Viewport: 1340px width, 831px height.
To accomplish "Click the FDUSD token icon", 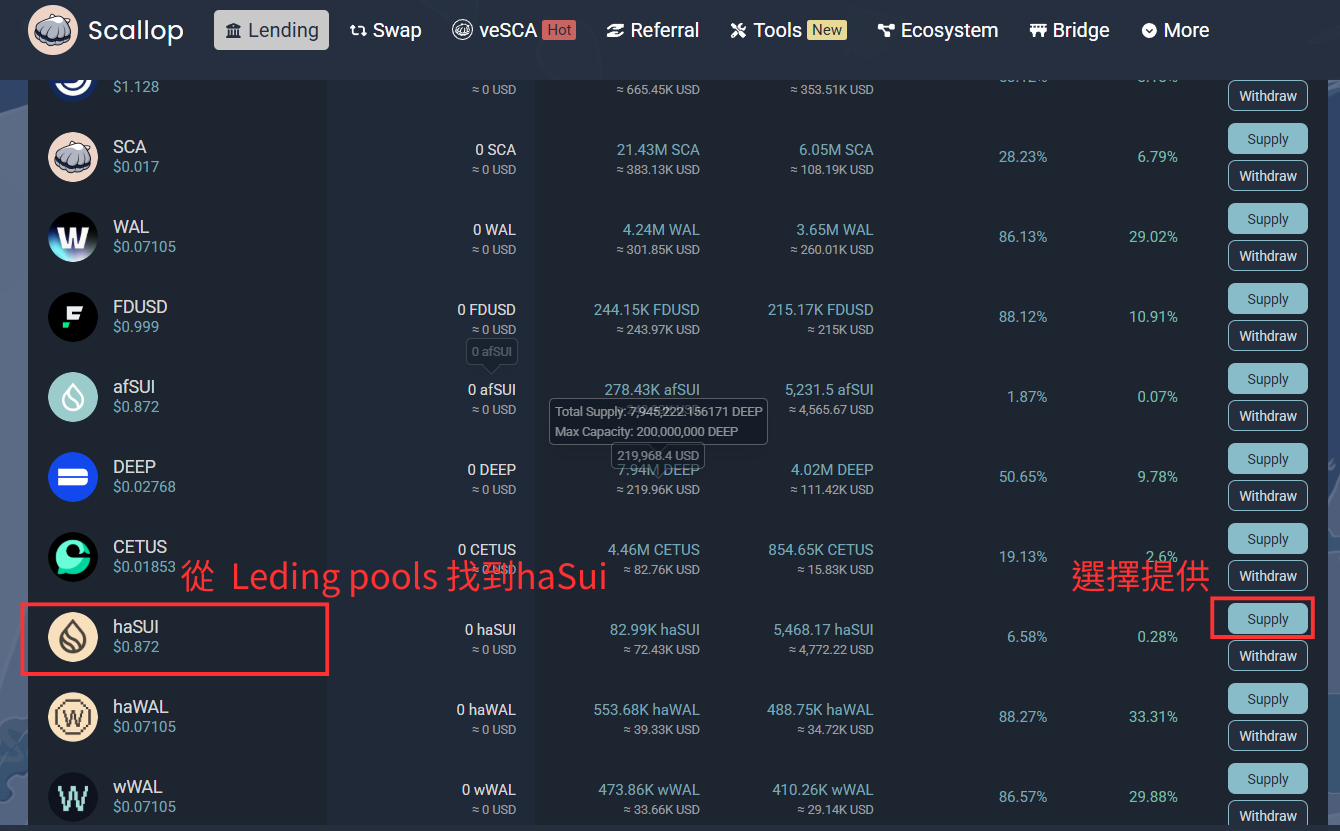I will (73, 317).
